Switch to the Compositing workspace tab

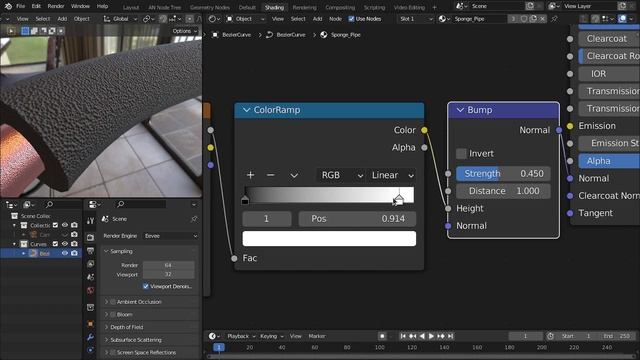340,7
